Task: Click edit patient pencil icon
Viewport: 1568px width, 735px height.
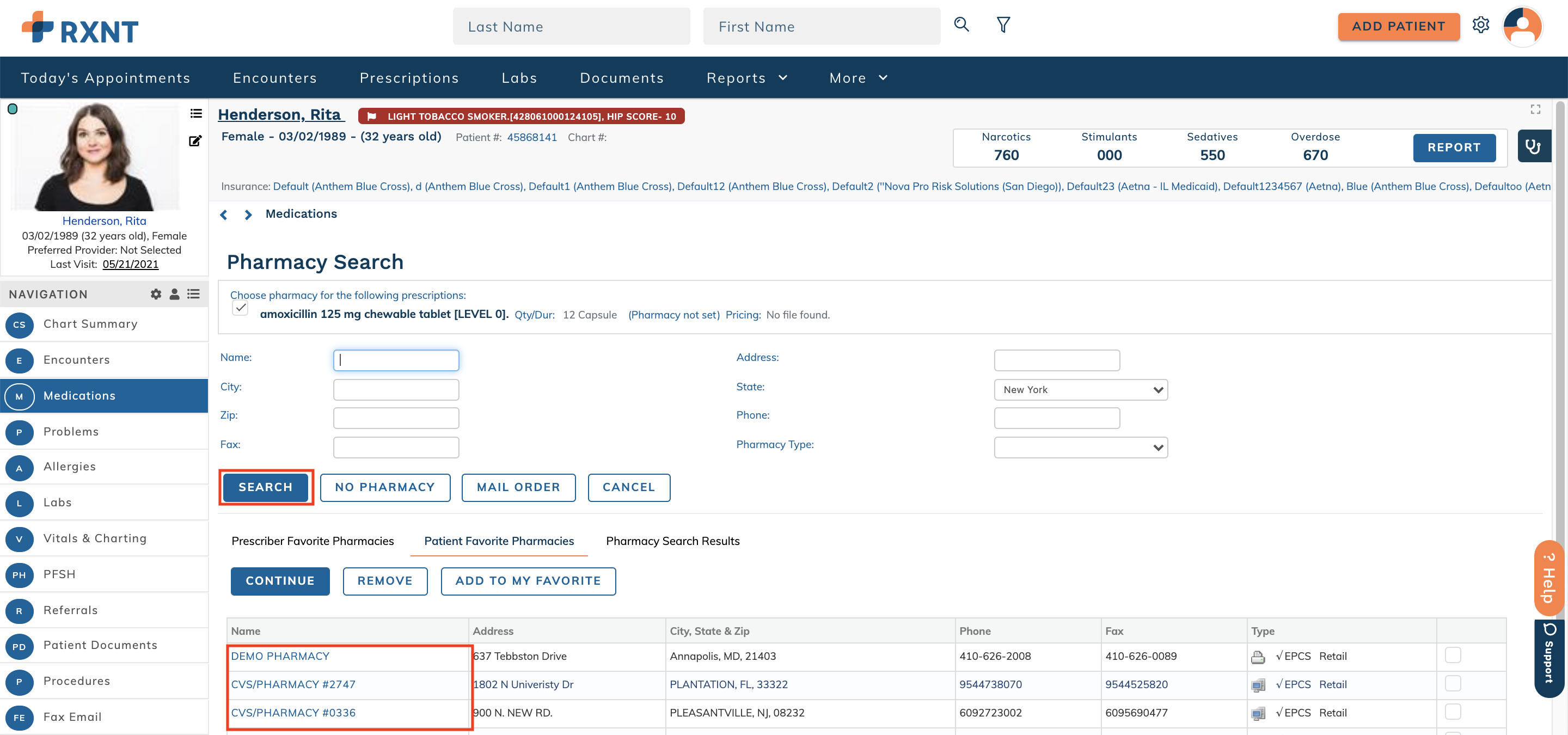Action: pyautogui.click(x=195, y=141)
